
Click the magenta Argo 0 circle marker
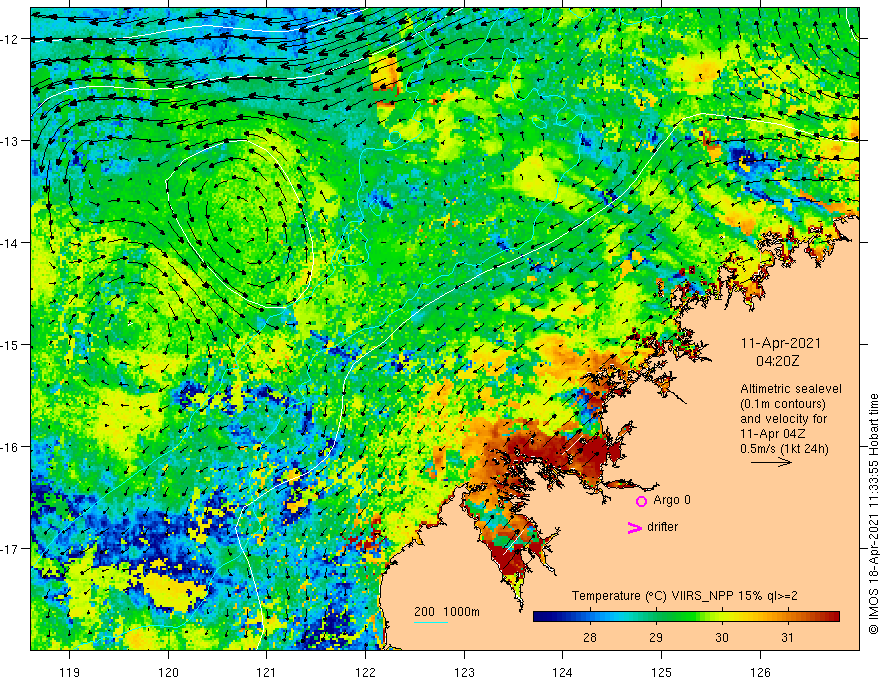641,501
